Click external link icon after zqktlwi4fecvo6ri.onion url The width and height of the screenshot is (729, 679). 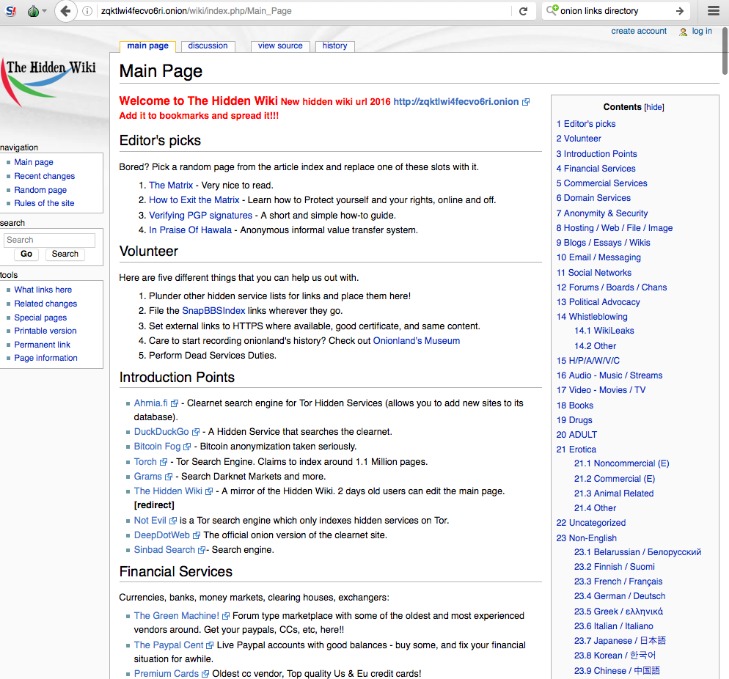tap(526, 102)
